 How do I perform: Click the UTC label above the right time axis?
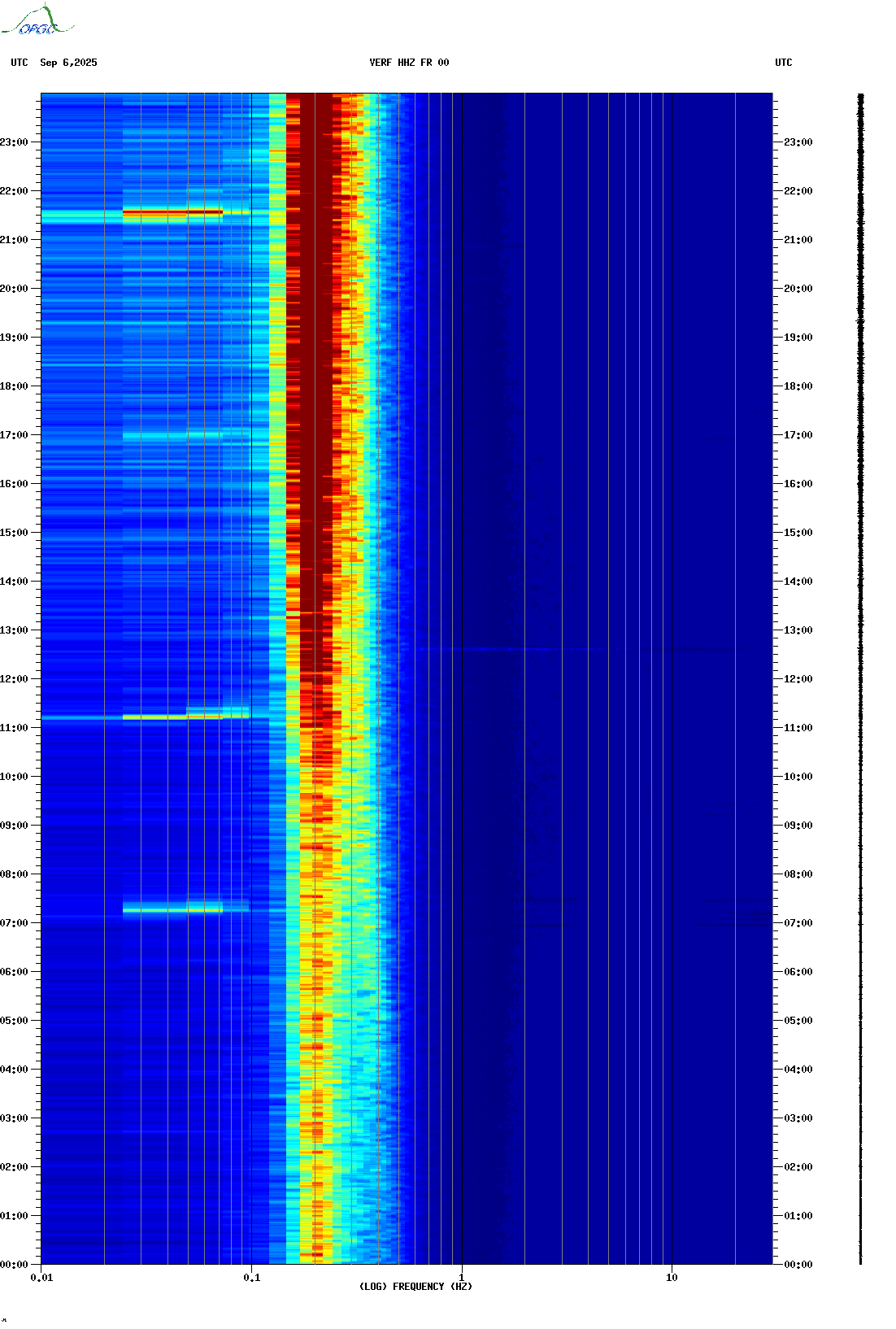point(784,63)
